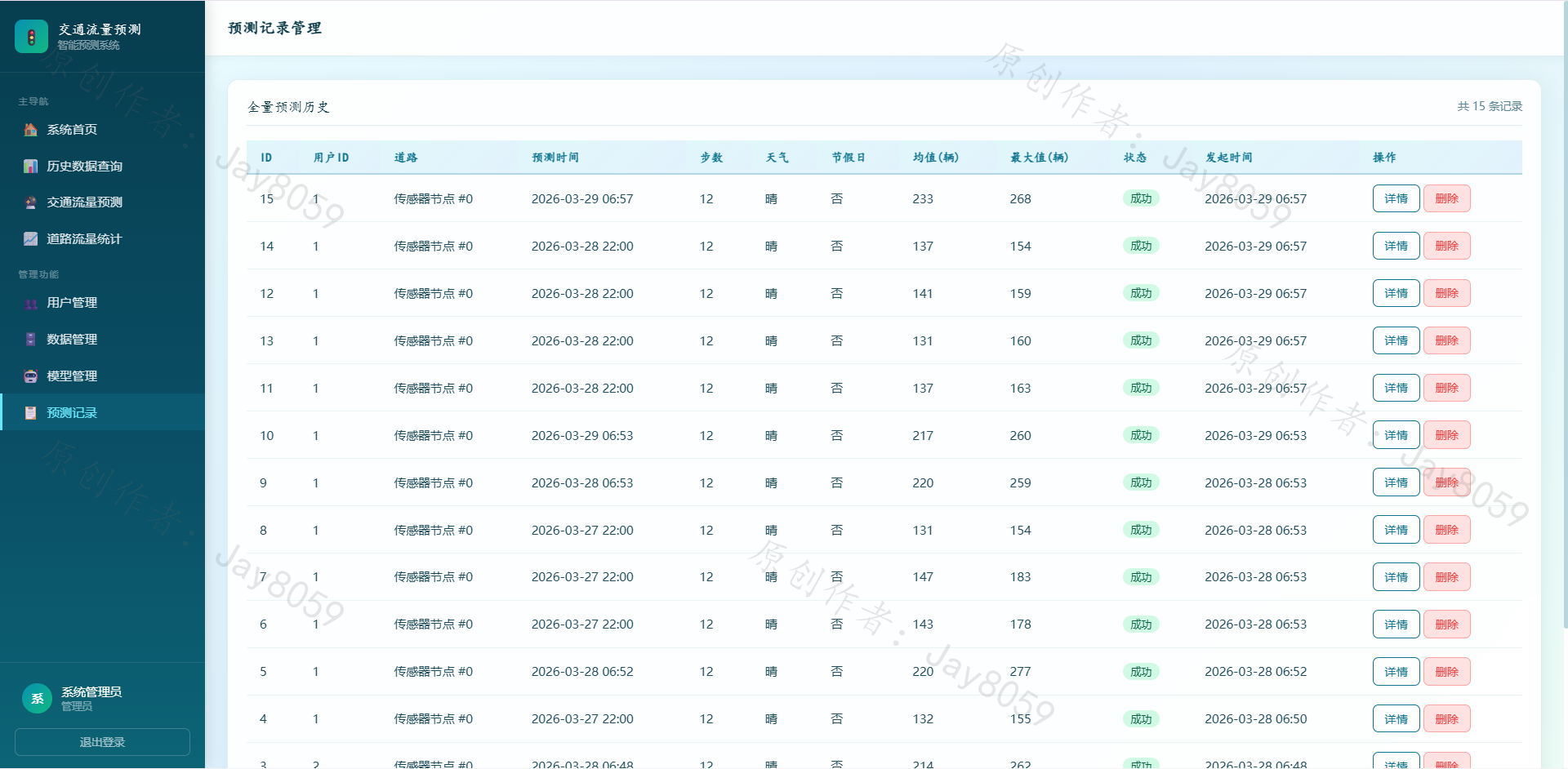The image size is (1568, 769).
Task: Open 模型管理 in the sidebar
Action: 102,376
